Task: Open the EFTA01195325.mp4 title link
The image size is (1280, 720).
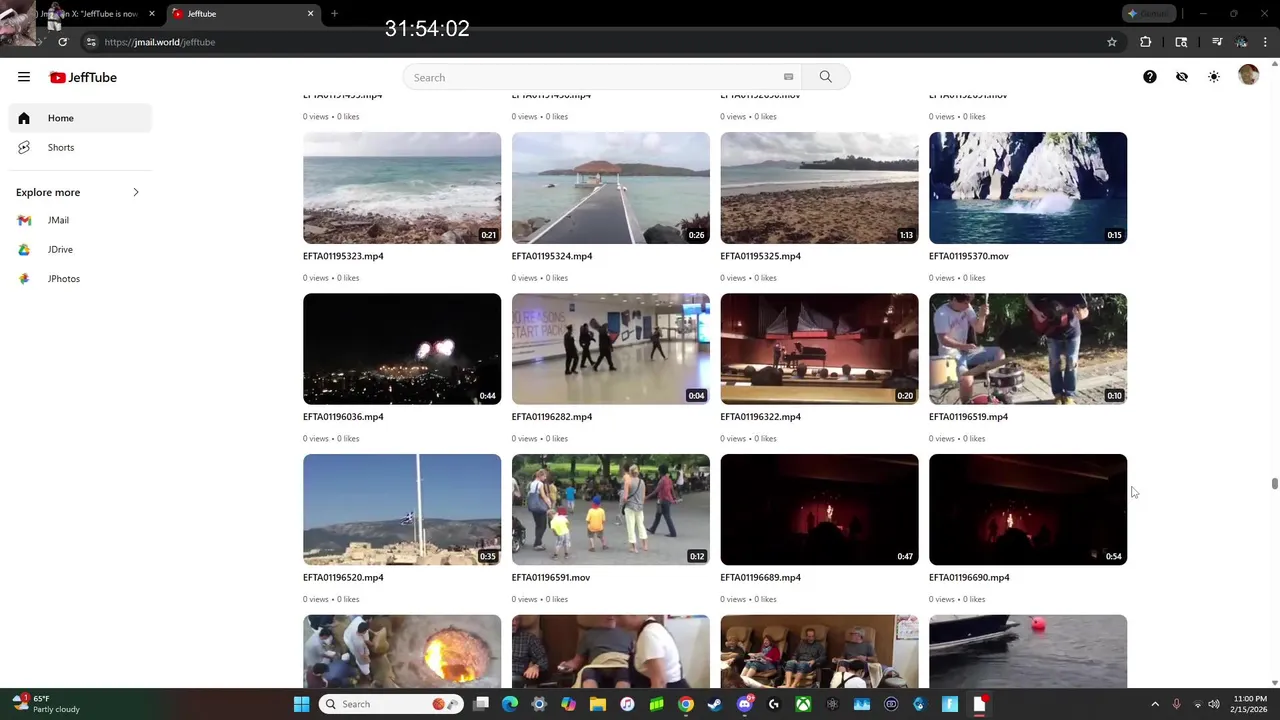Action: click(x=760, y=256)
